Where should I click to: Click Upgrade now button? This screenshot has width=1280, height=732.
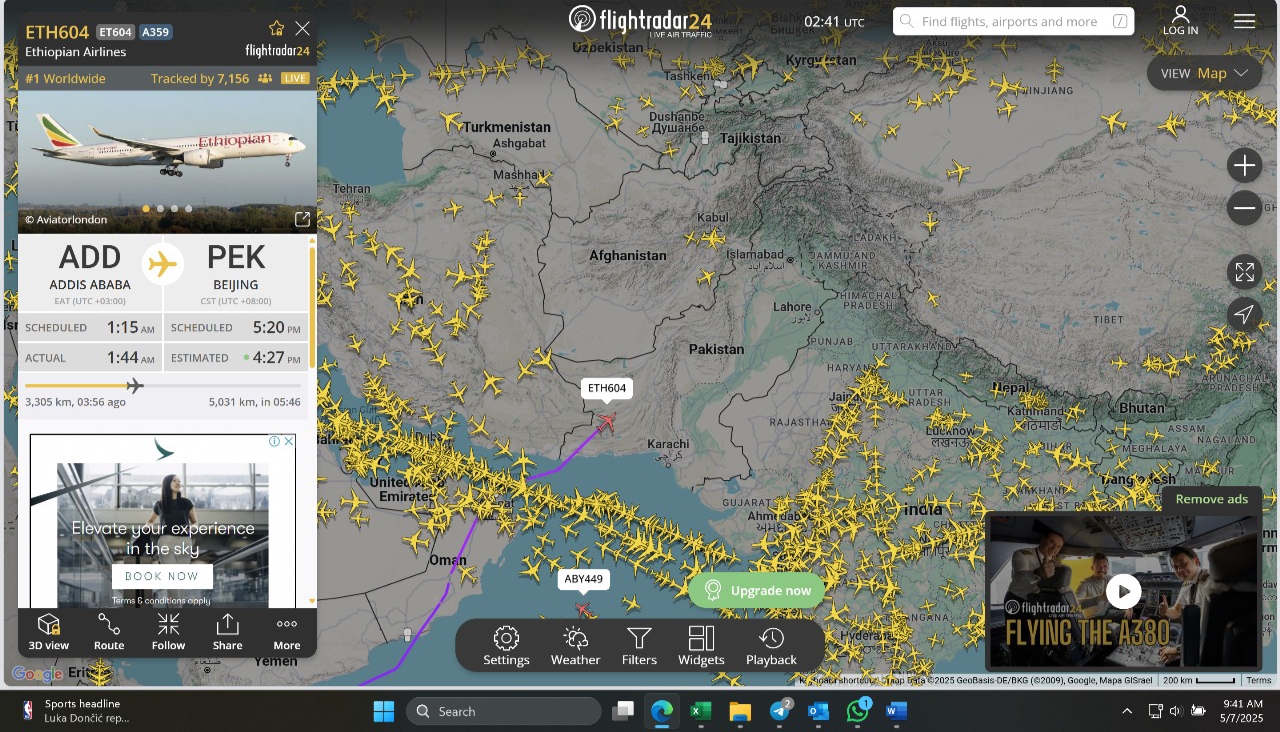tap(757, 590)
